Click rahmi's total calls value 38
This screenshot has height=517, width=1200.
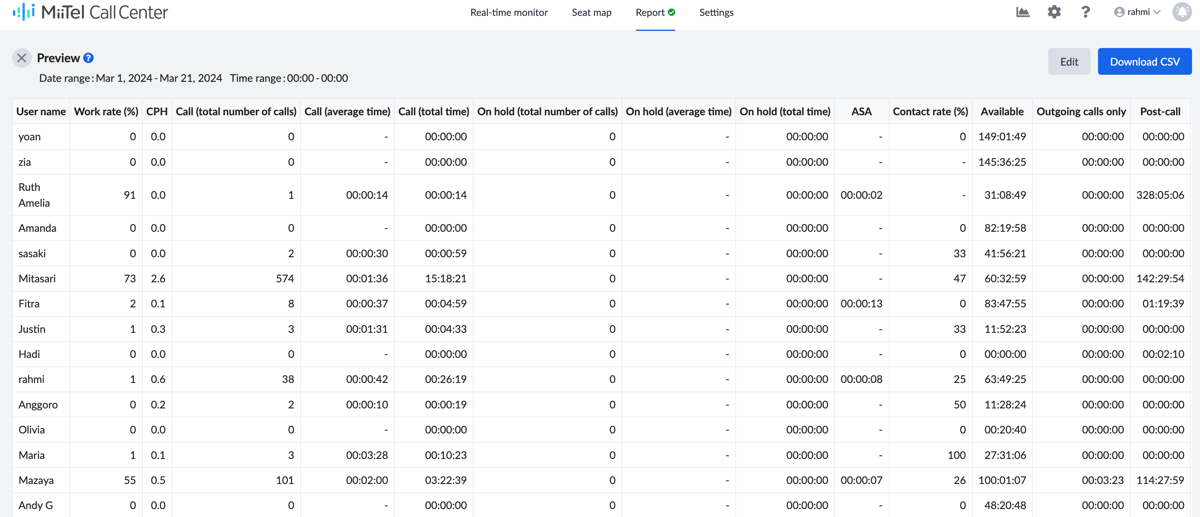coord(288,379)
